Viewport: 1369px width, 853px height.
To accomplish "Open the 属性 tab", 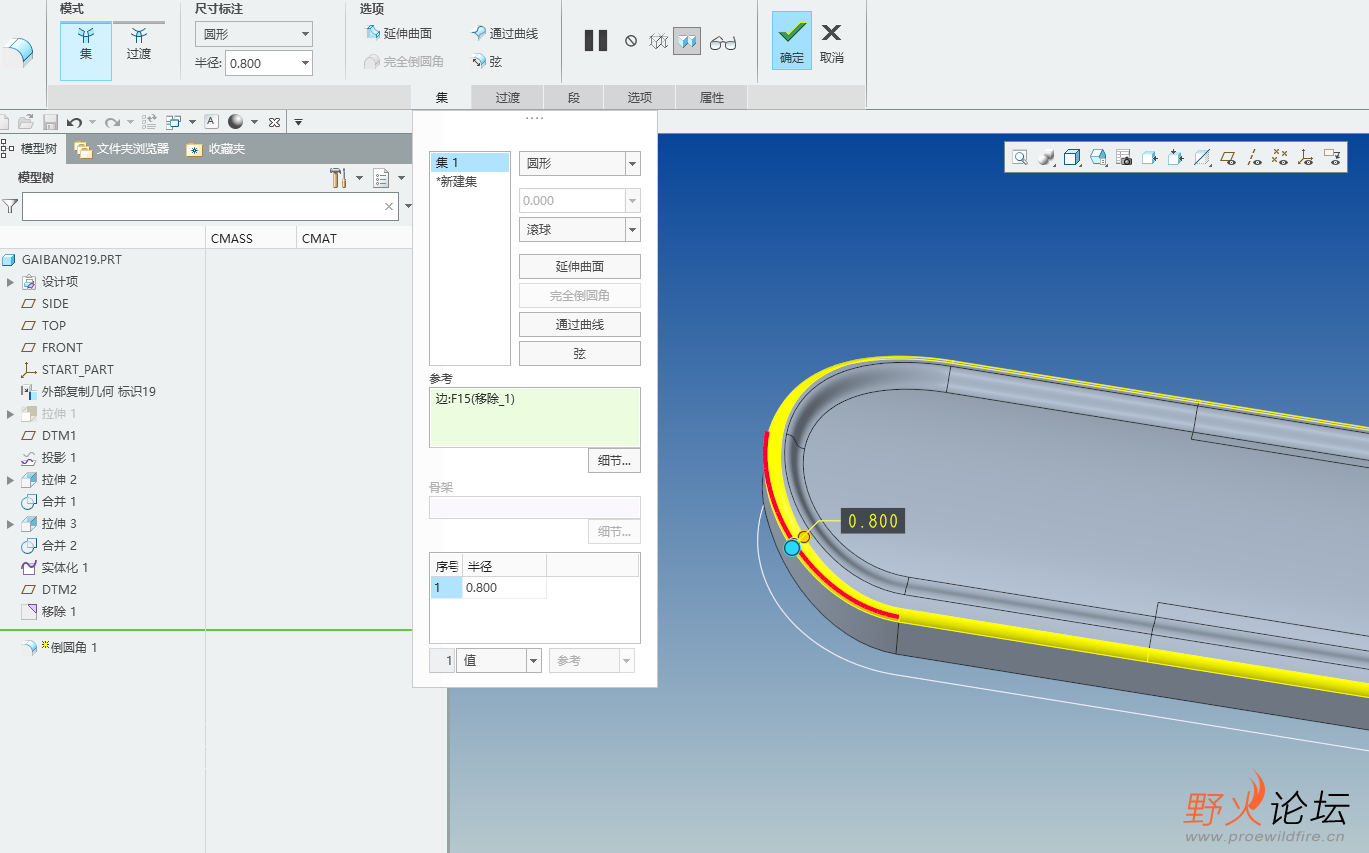I will (712, 97).
